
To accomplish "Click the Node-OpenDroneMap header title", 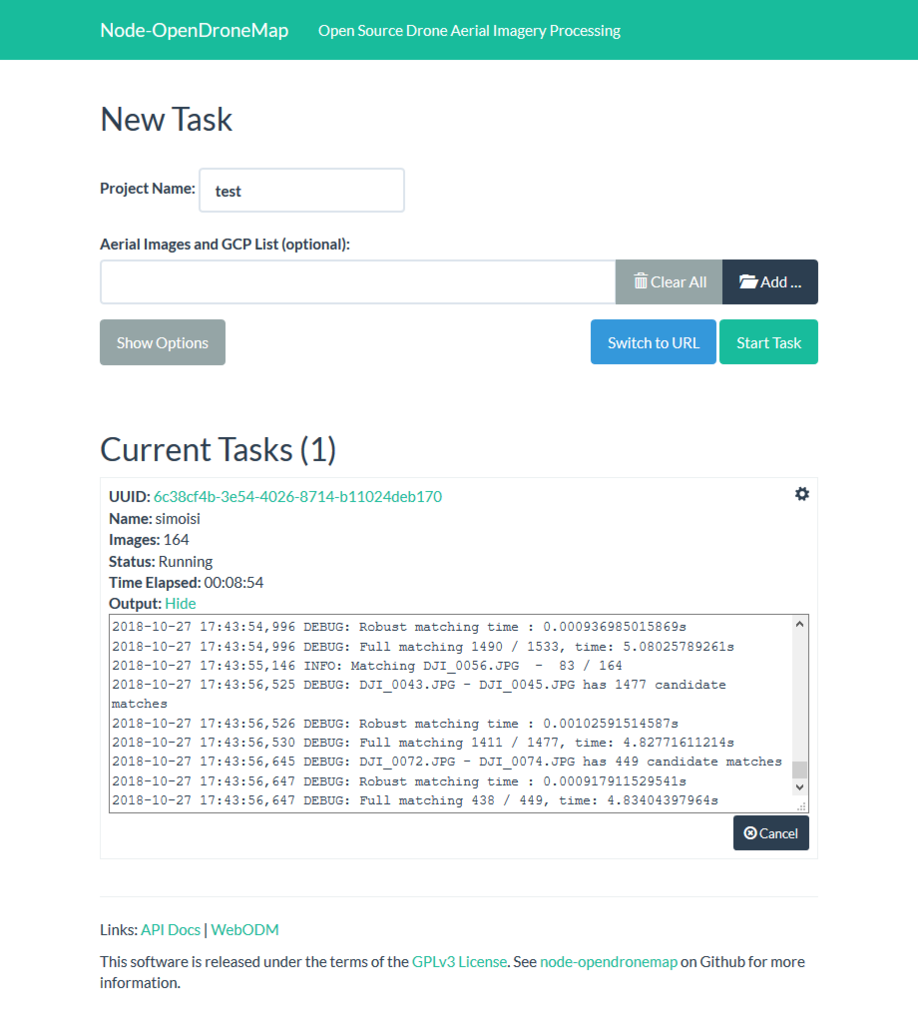I will 194,30.
